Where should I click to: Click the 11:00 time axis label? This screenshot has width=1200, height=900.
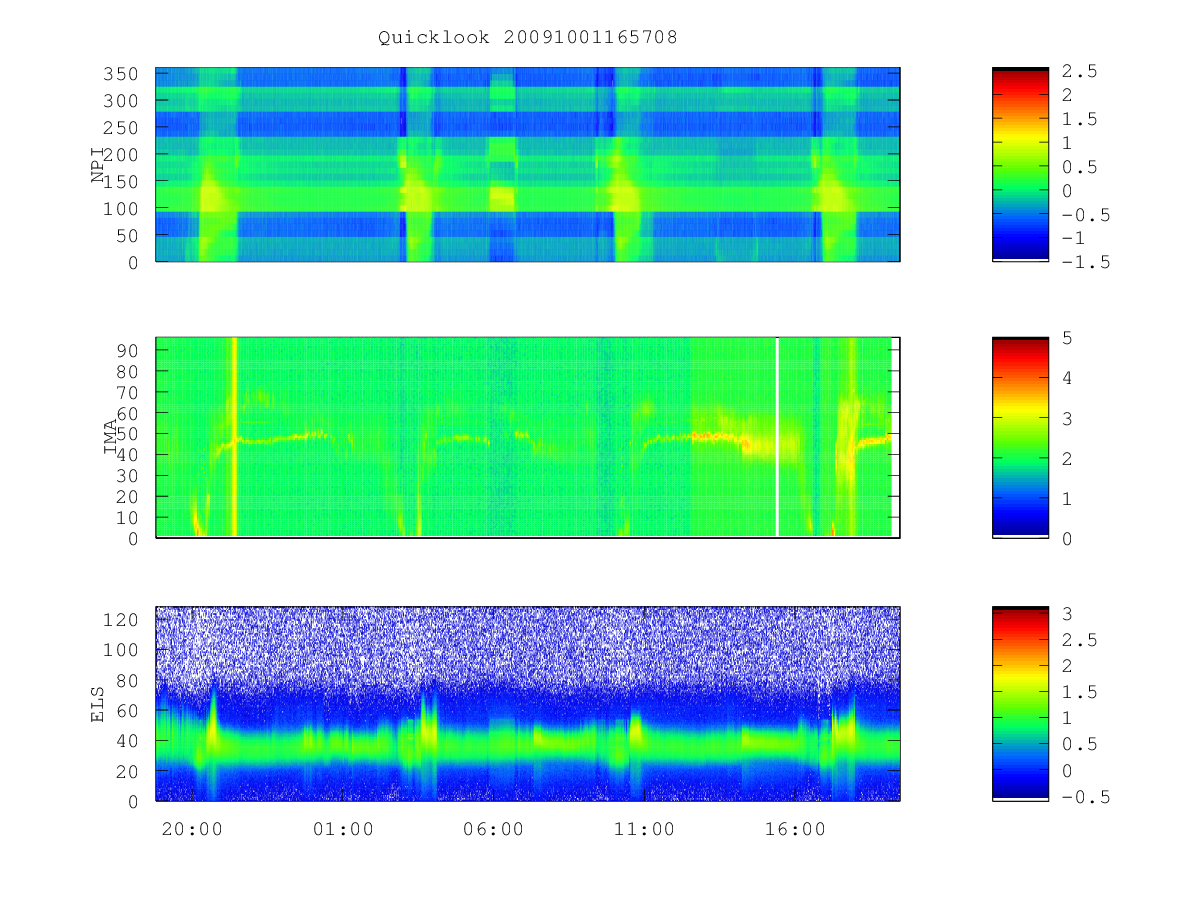[644, 829]
